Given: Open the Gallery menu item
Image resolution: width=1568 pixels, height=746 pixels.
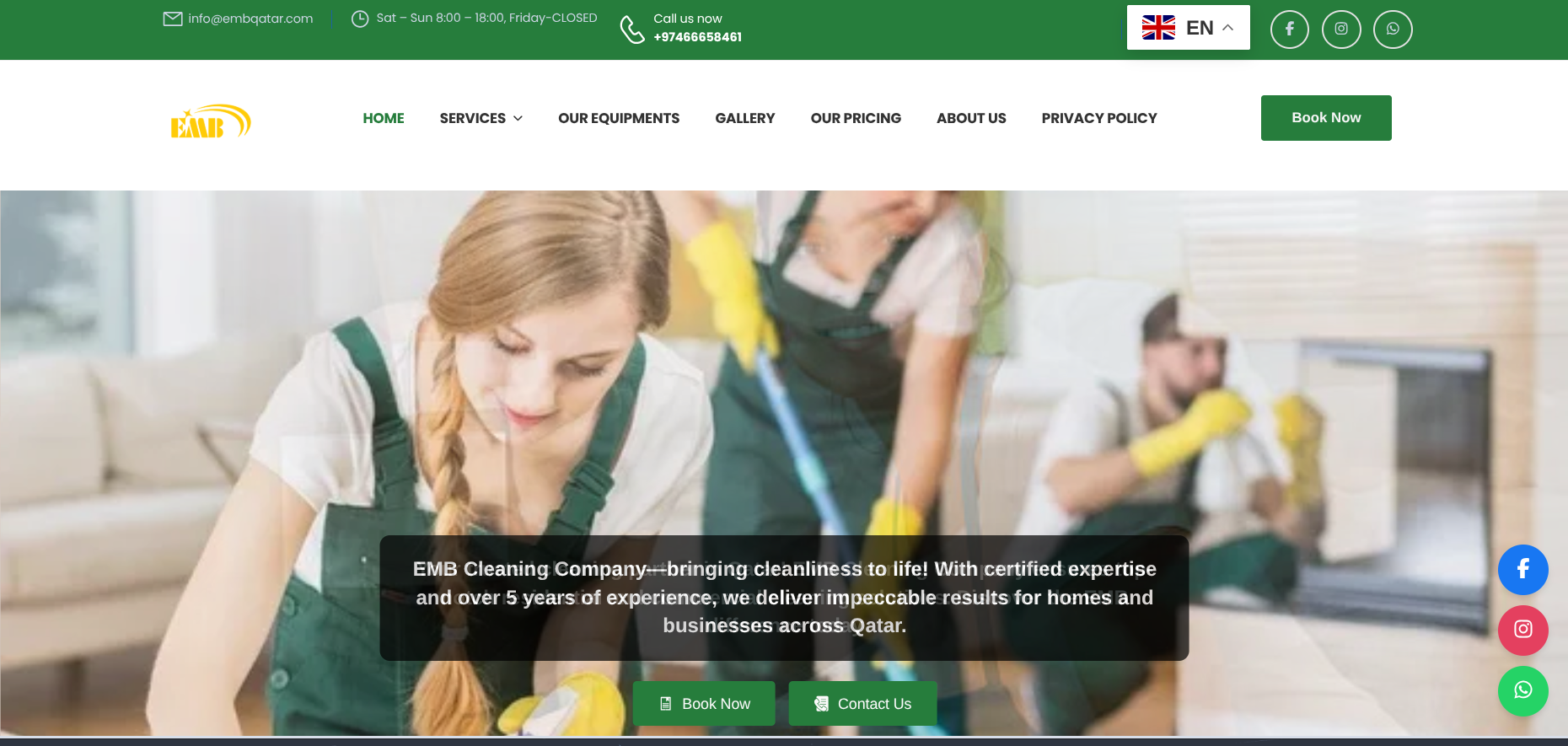Looking at the screenshot, I should tap(745, 118).
